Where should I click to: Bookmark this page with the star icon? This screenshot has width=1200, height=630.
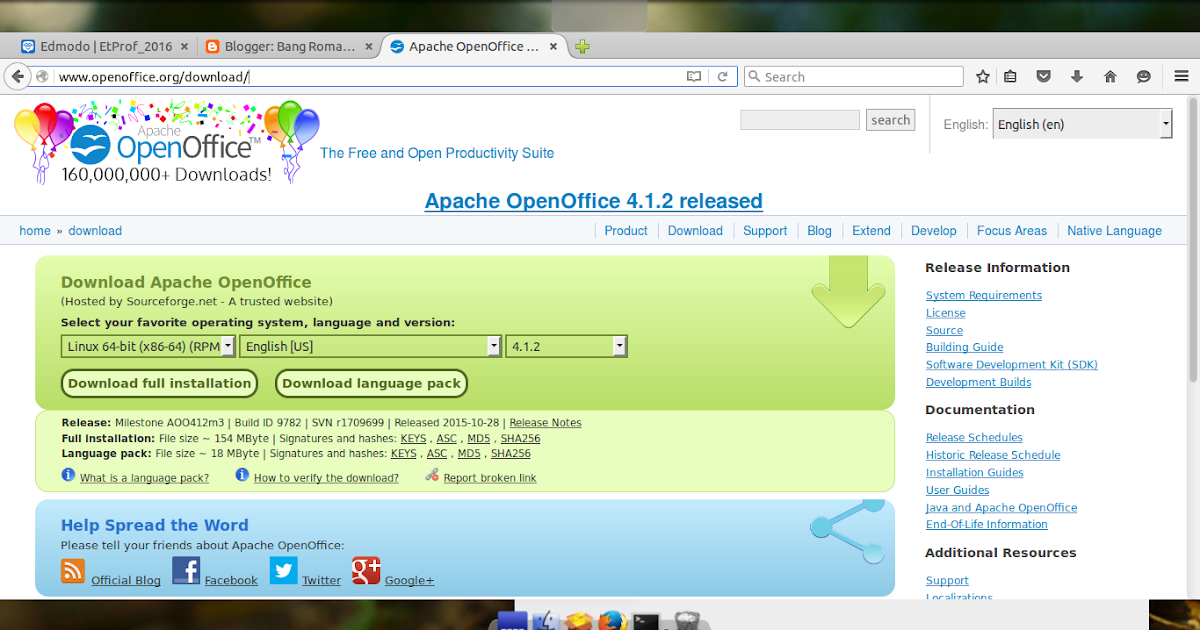pyautogui.click(x=983, y=77)
